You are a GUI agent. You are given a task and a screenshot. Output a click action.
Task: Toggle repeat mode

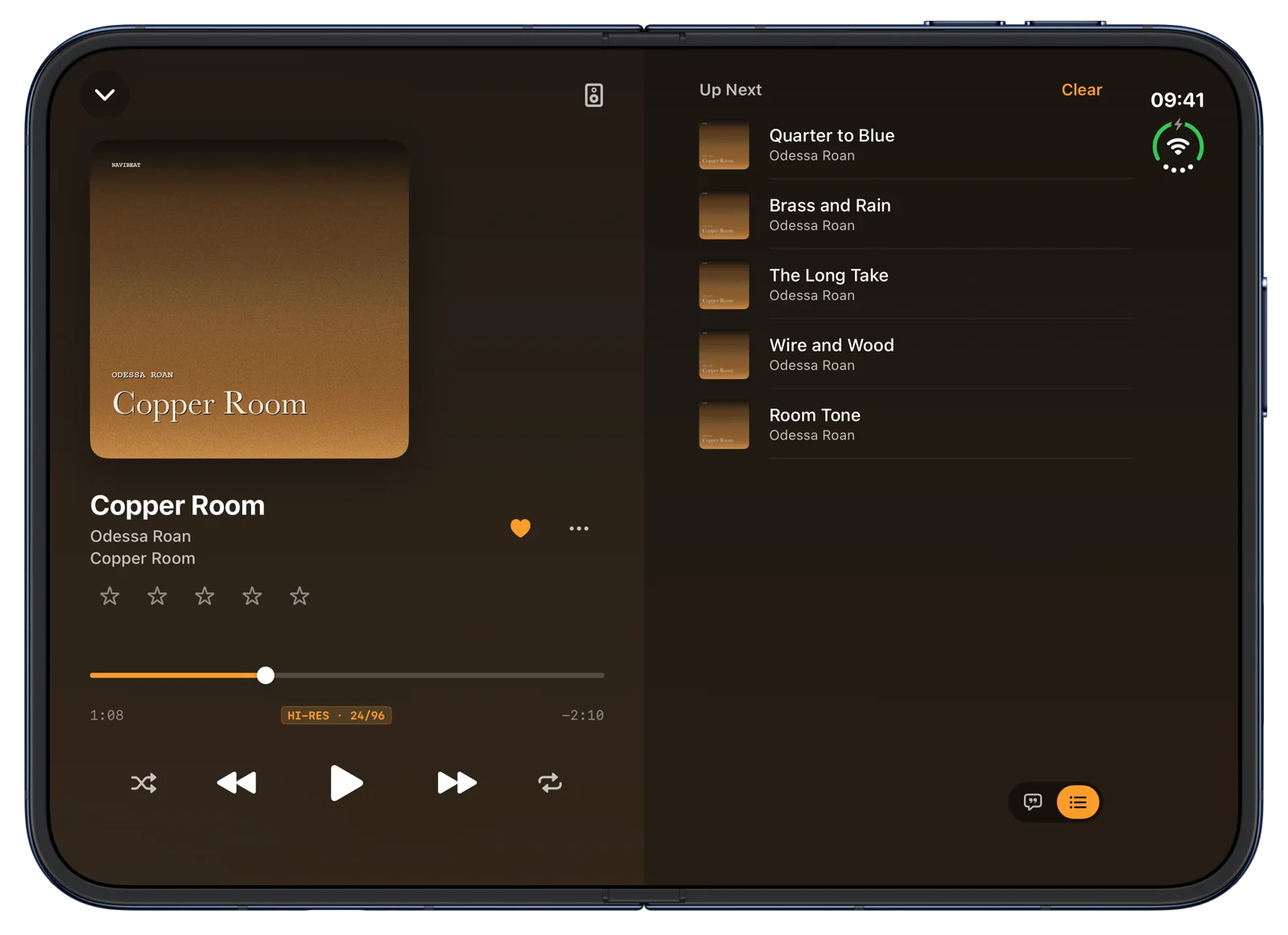tap(550, 783)
